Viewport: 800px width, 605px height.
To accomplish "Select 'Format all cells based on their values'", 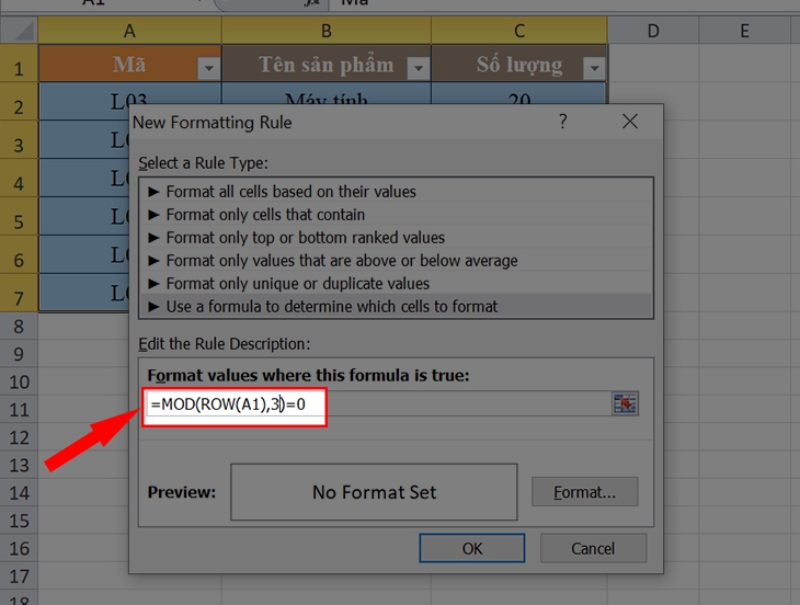I will (x=290, y=191).
